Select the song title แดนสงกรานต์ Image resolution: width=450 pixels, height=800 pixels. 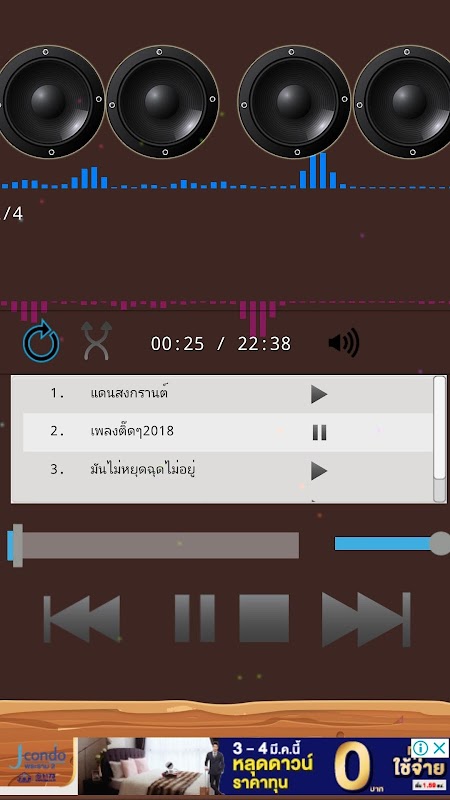point(130,393)
